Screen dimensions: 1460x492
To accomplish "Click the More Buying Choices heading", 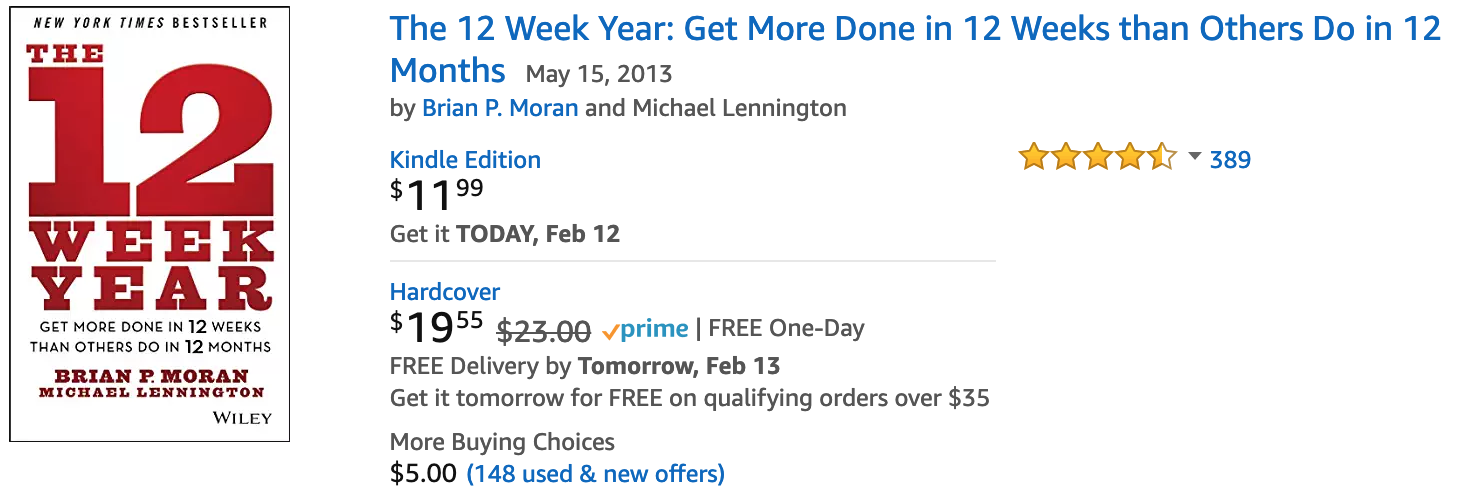I will click(502, 441).
